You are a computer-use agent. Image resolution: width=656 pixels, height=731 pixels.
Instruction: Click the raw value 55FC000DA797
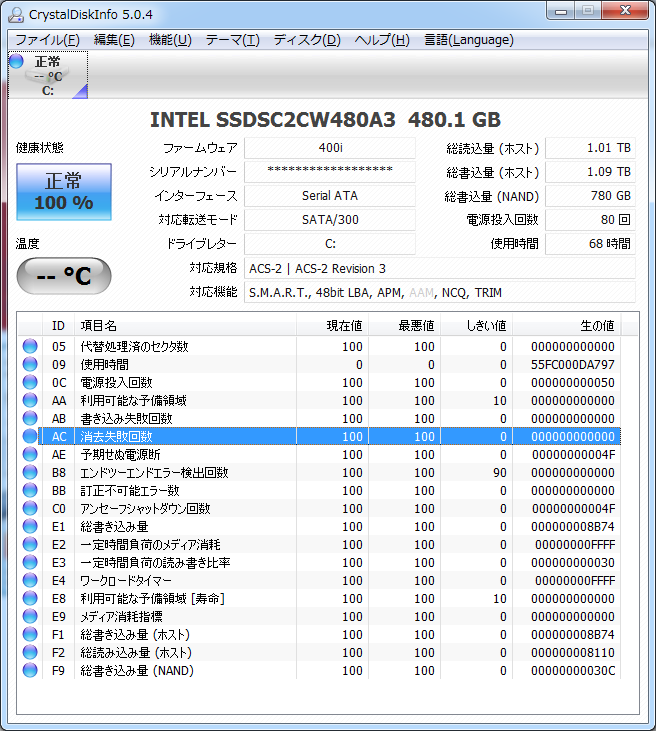pyautogui.click(x=573, y=365)
